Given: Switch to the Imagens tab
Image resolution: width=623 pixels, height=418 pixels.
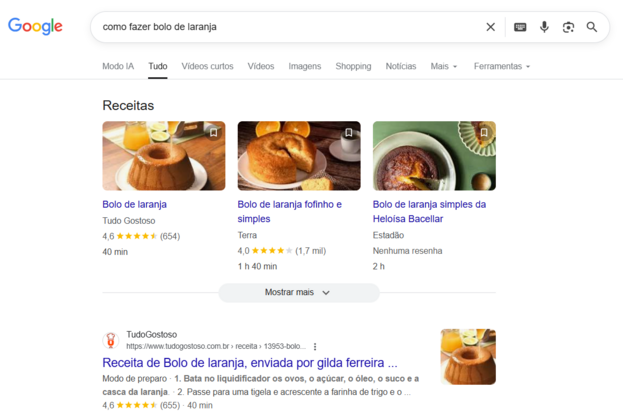Looking at the screenshot, I should click(305, 66).
